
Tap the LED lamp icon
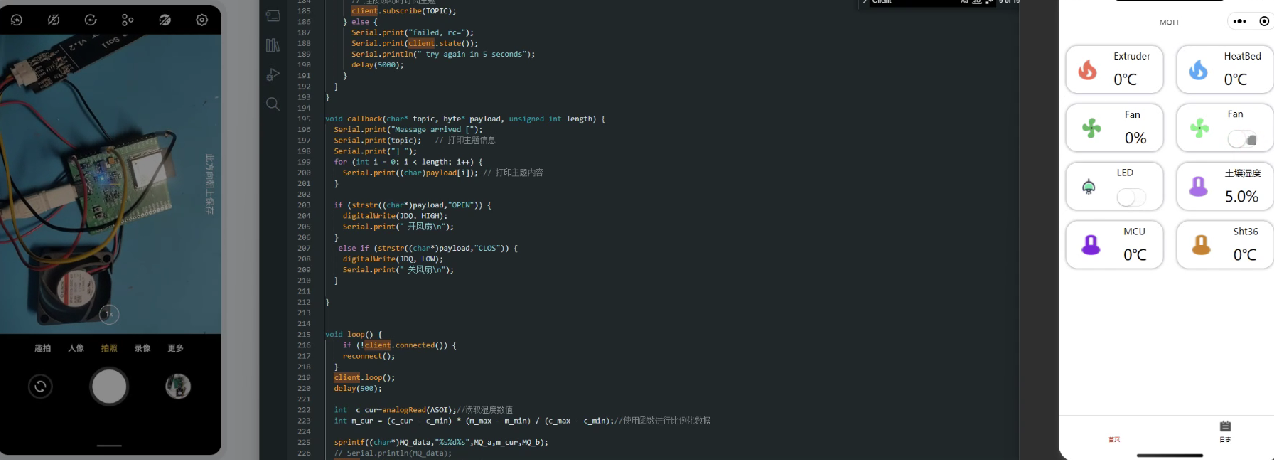click(1088, 187)
